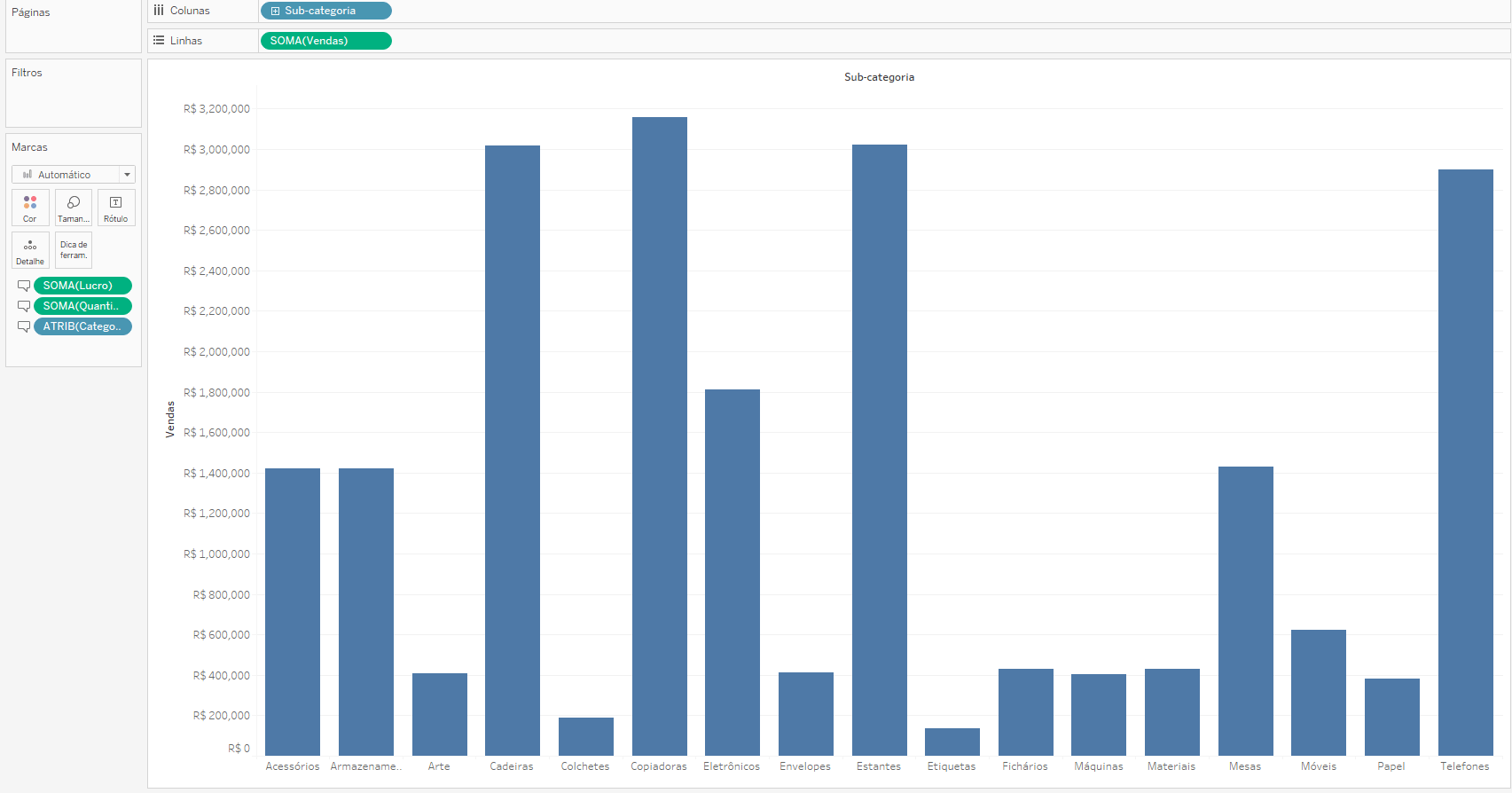The height and width of the screenshot is (793, 1512).
Task: Click tooltip icon beside ATRIB(Catego.. pill
Action: [24, 326]
